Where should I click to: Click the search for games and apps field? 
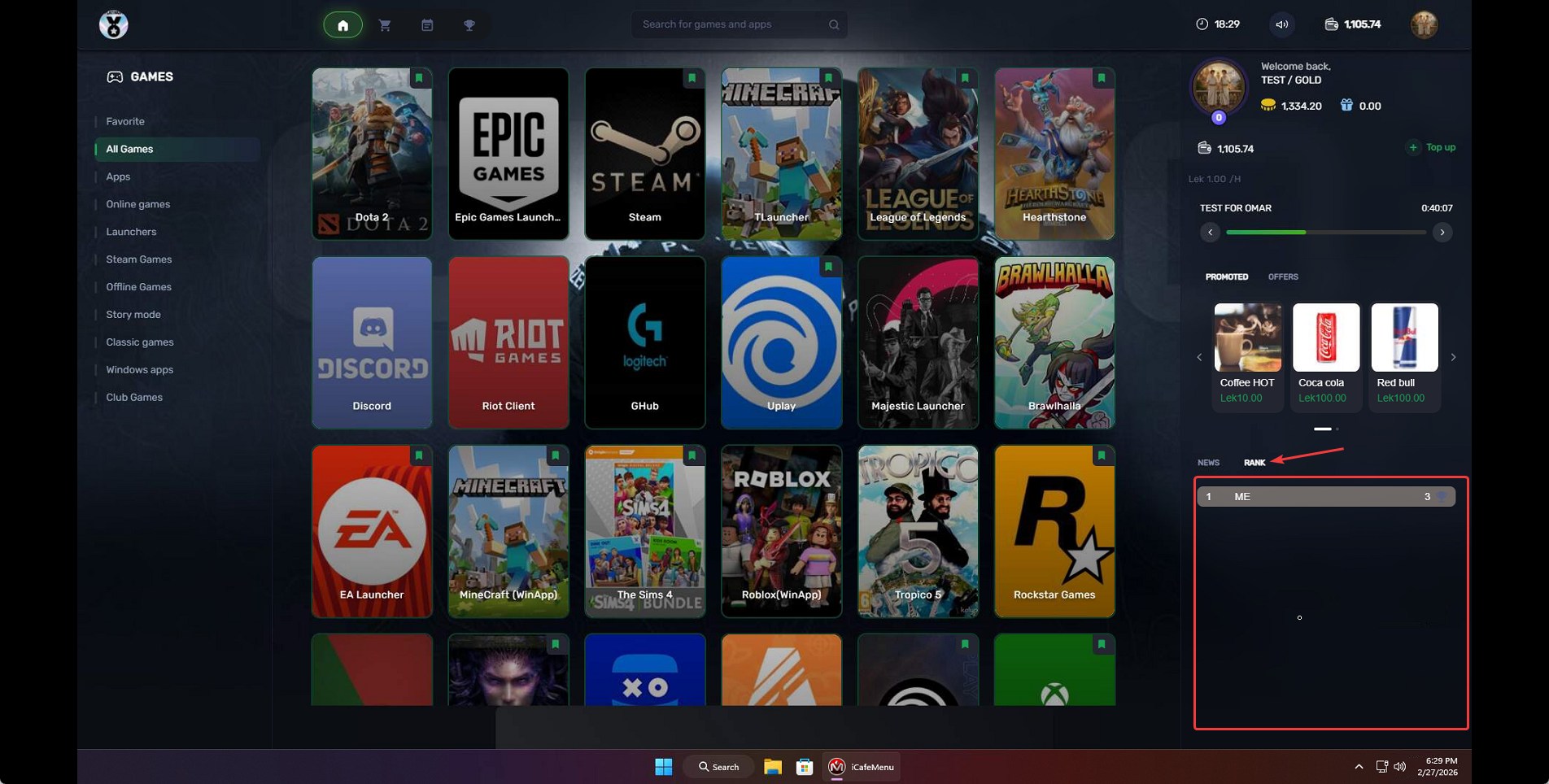[739, 24]
